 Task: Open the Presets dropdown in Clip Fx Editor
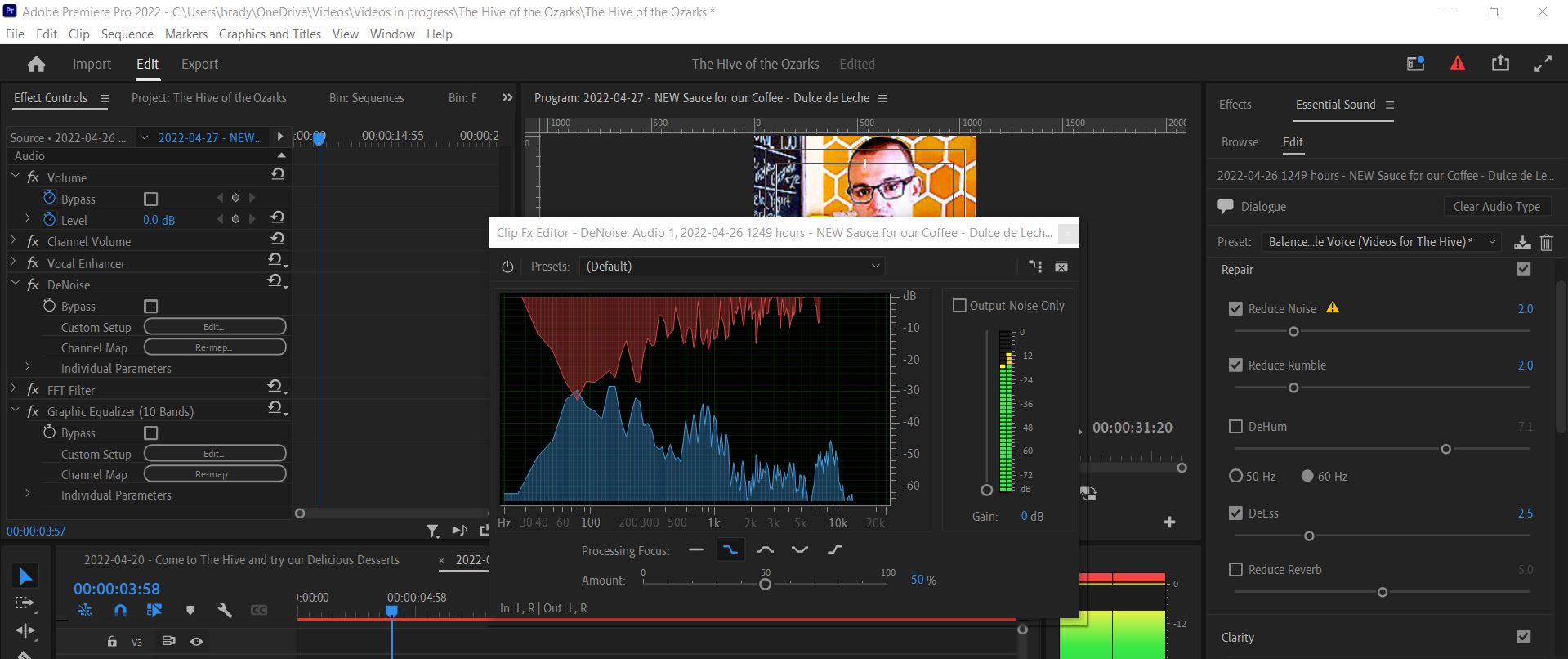731,267
